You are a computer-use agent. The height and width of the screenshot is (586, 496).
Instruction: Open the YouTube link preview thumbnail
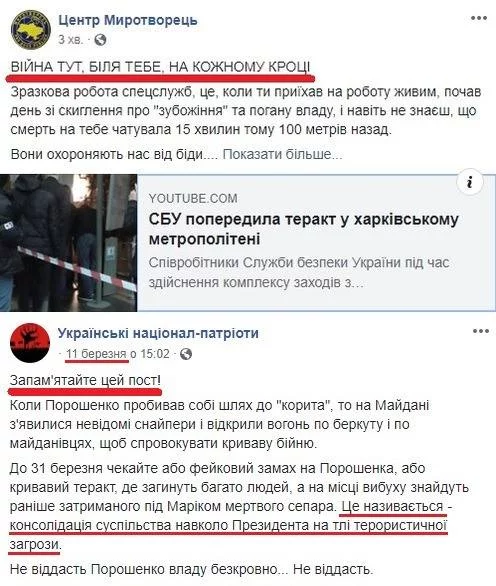(68, 243)
